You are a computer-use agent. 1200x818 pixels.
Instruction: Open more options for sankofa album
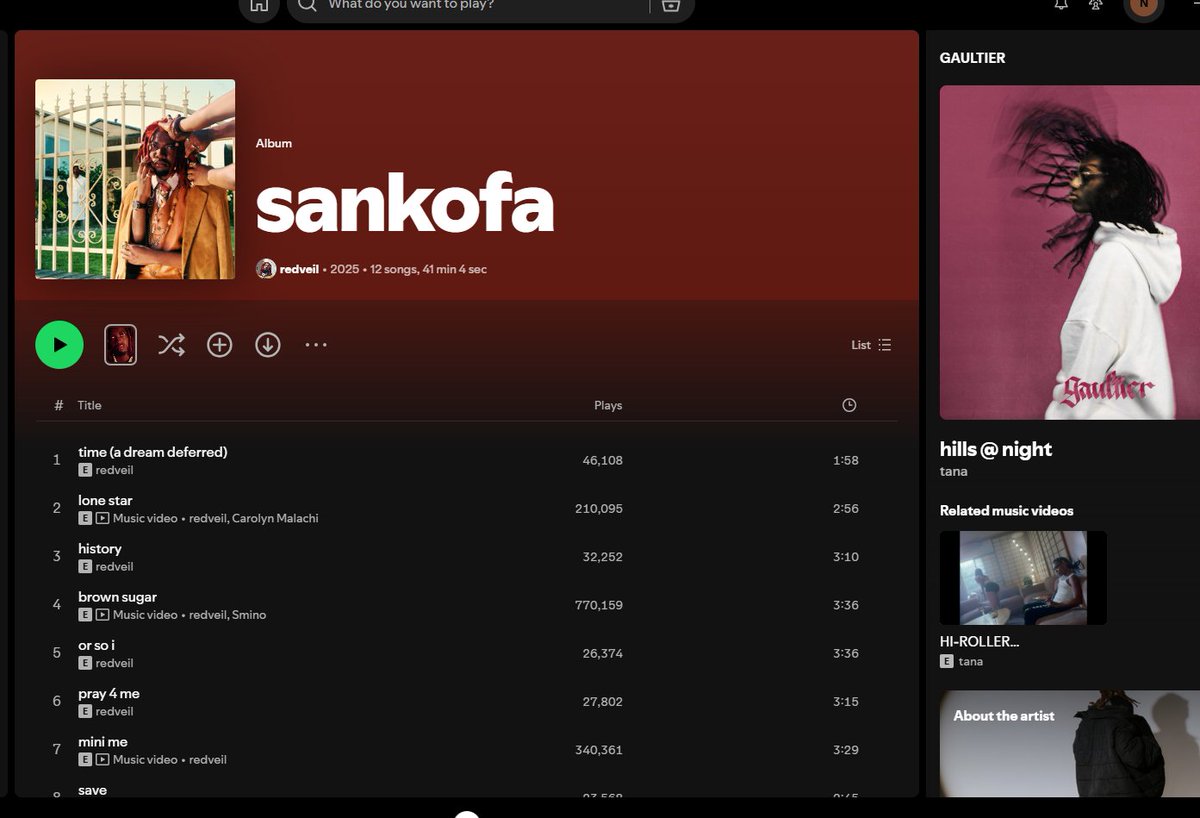coord(316,345)
